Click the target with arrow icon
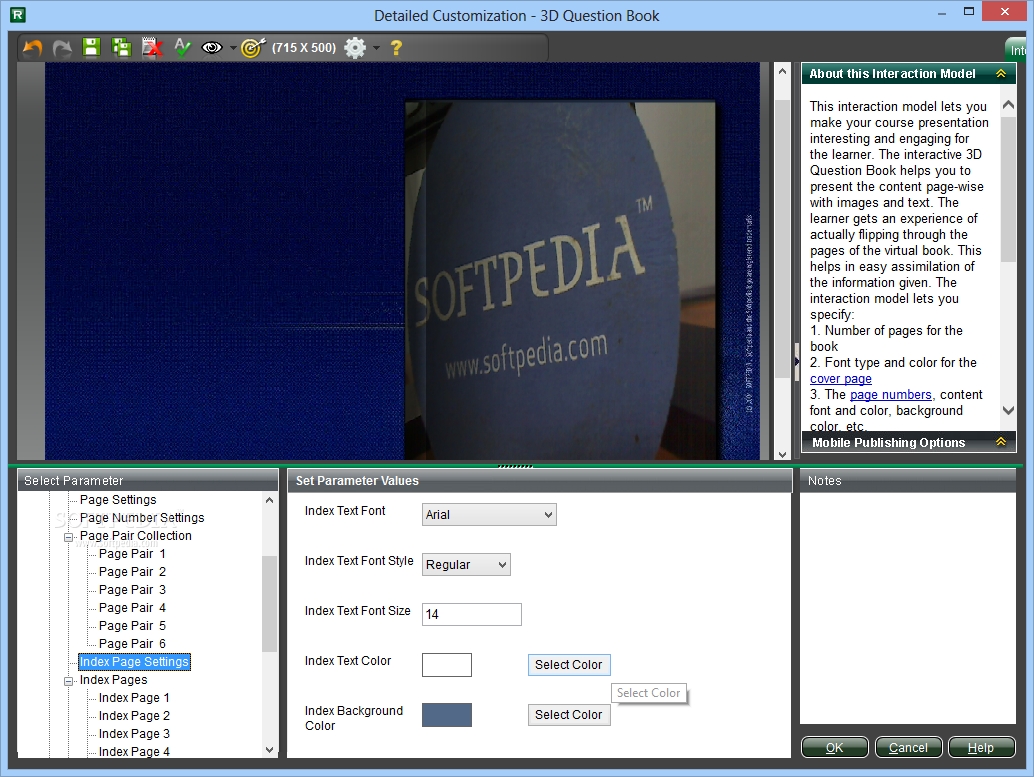The height and width of the screenshot is (777, 1034). [253, 47]
